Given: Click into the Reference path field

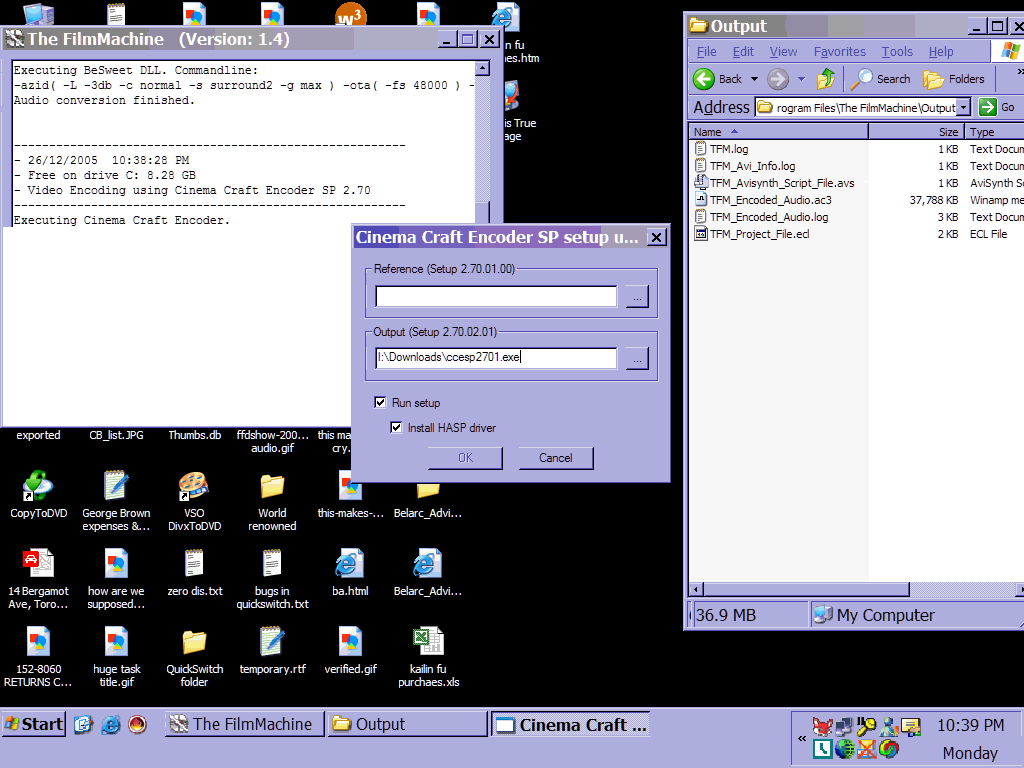Looking at the screenshot, I should point(496,296).
